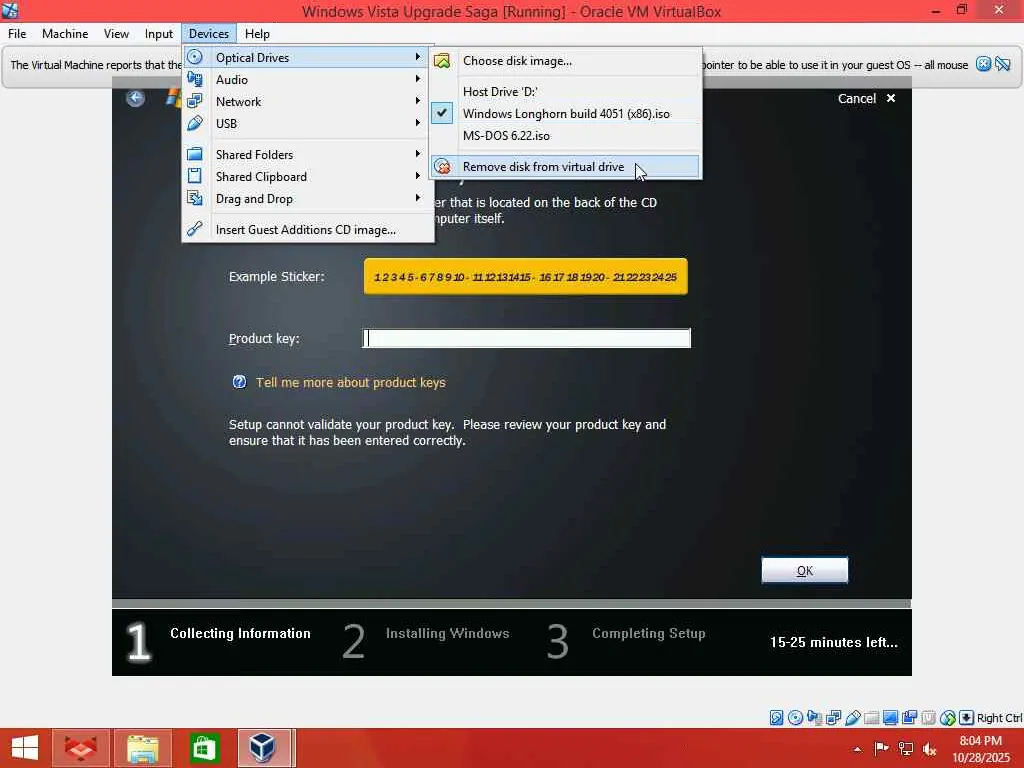The height and width of the screenshot is (768, 1024).
Task: Click the Right Ctrl host key label
Action: pyautogui.click(x=1000, y=718)
